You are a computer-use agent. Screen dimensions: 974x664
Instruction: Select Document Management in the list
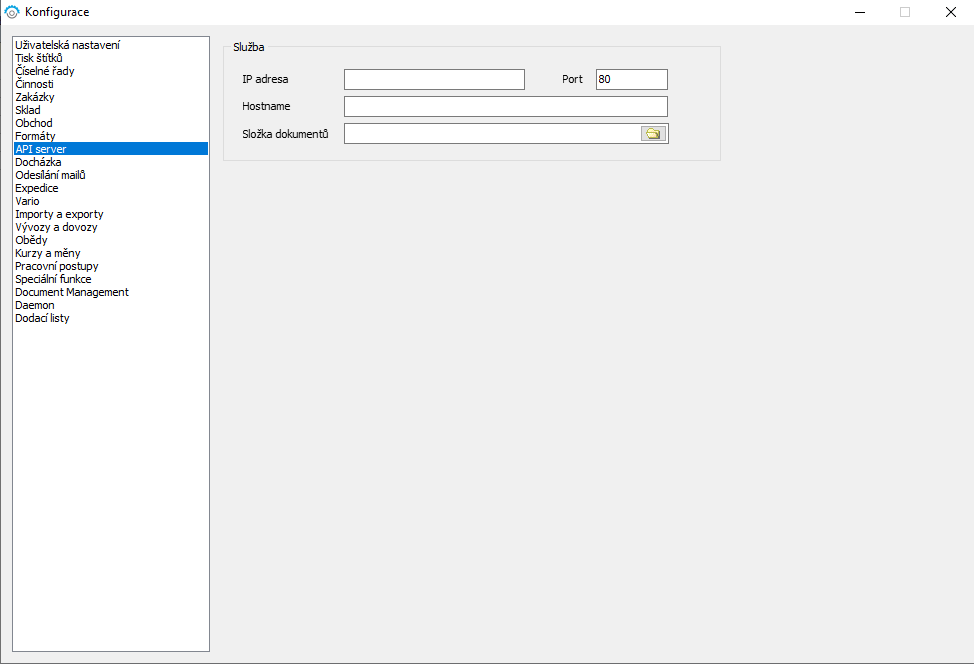tap(111, 293)
